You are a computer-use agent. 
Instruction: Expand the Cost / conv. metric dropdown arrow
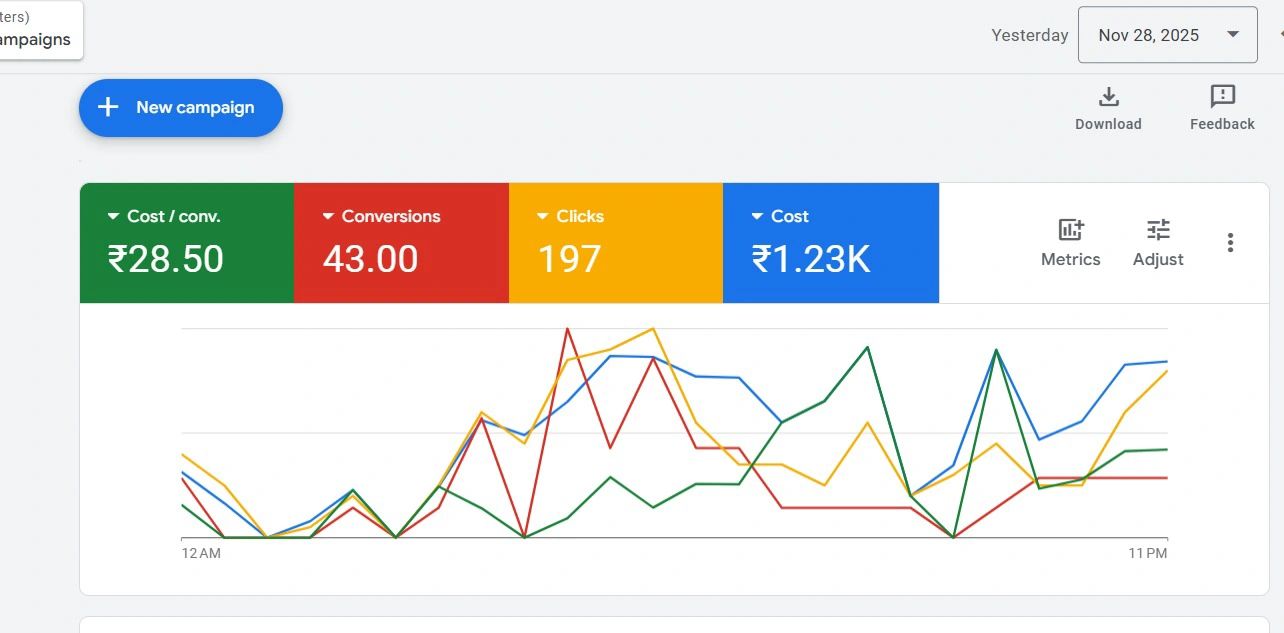(113, 216)
